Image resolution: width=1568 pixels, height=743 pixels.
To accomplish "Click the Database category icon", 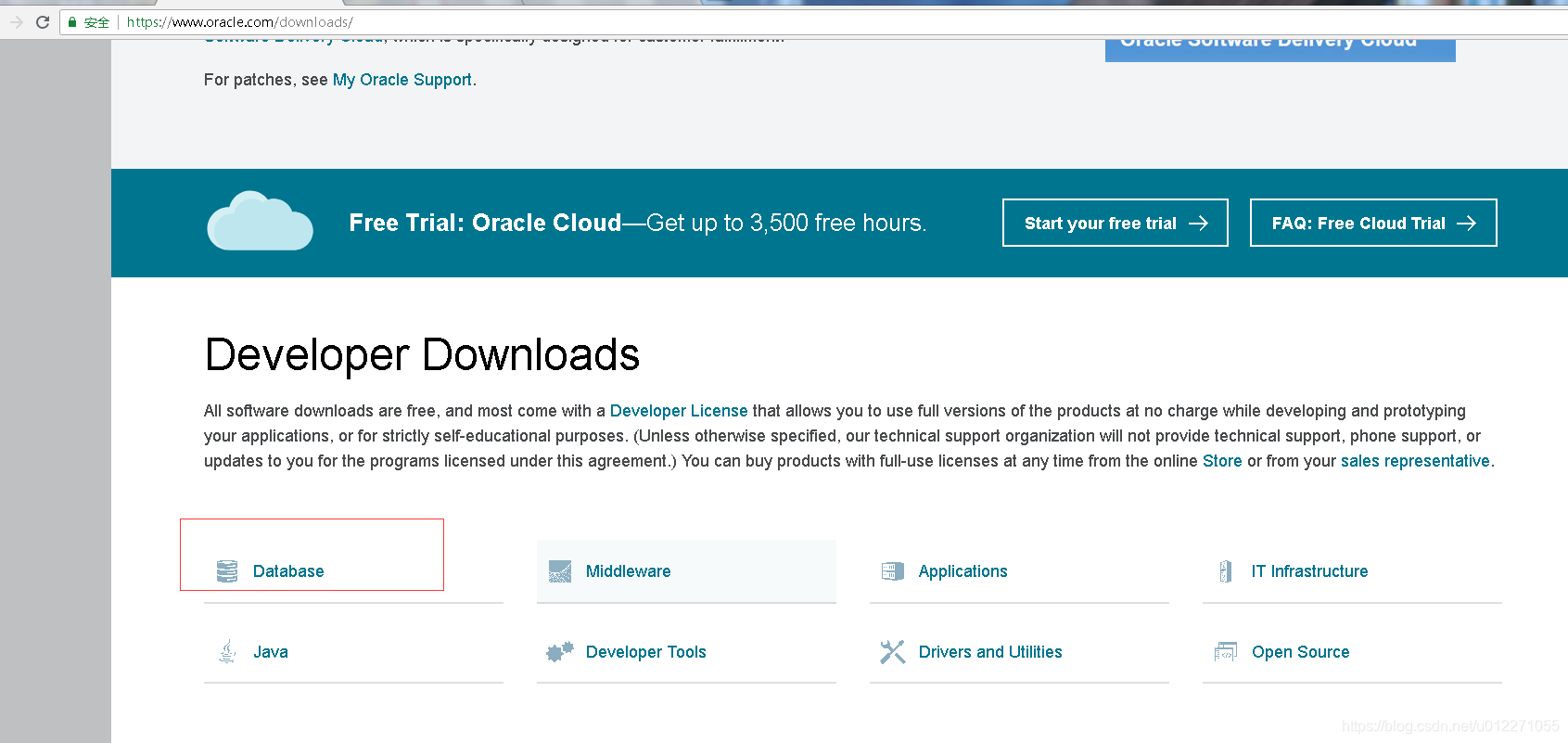I will 227,571.
